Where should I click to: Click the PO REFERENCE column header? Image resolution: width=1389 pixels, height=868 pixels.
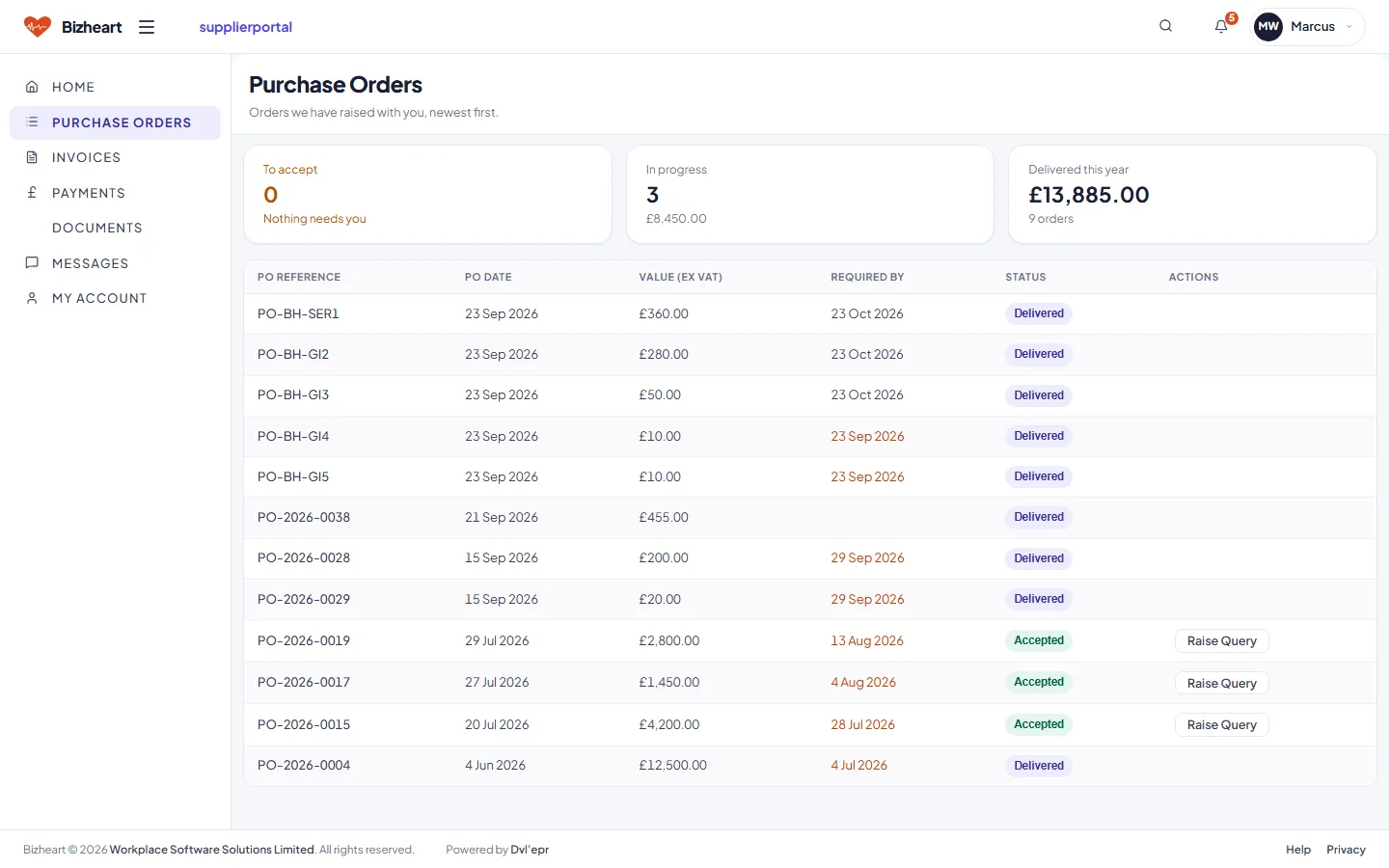(299, 277)
